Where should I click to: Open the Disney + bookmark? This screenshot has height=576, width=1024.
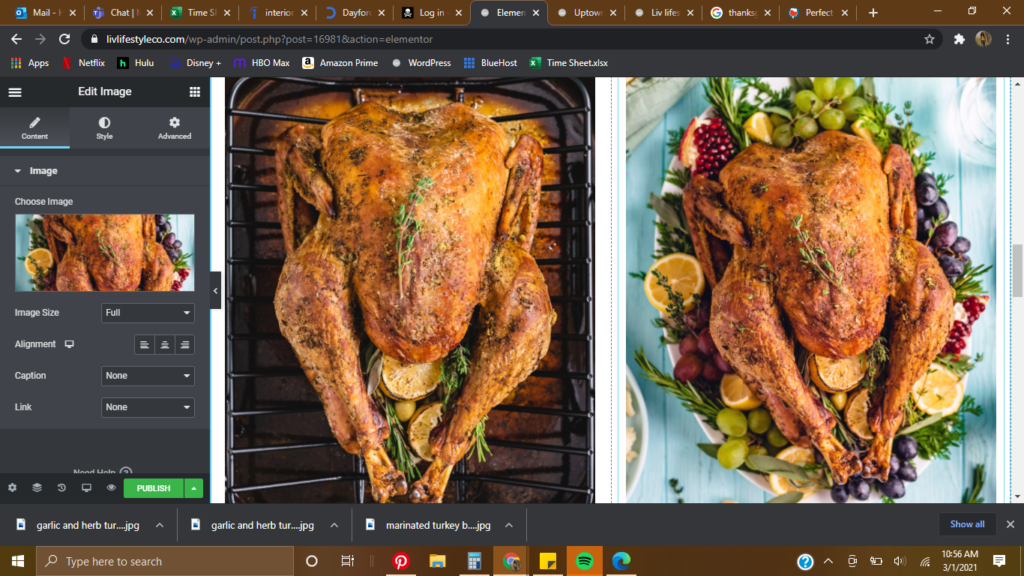point(195,63)
